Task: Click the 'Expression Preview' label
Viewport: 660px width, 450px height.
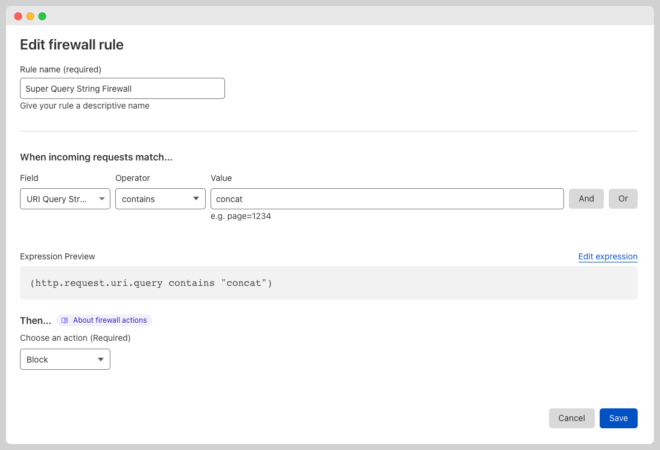Action: 57,256
